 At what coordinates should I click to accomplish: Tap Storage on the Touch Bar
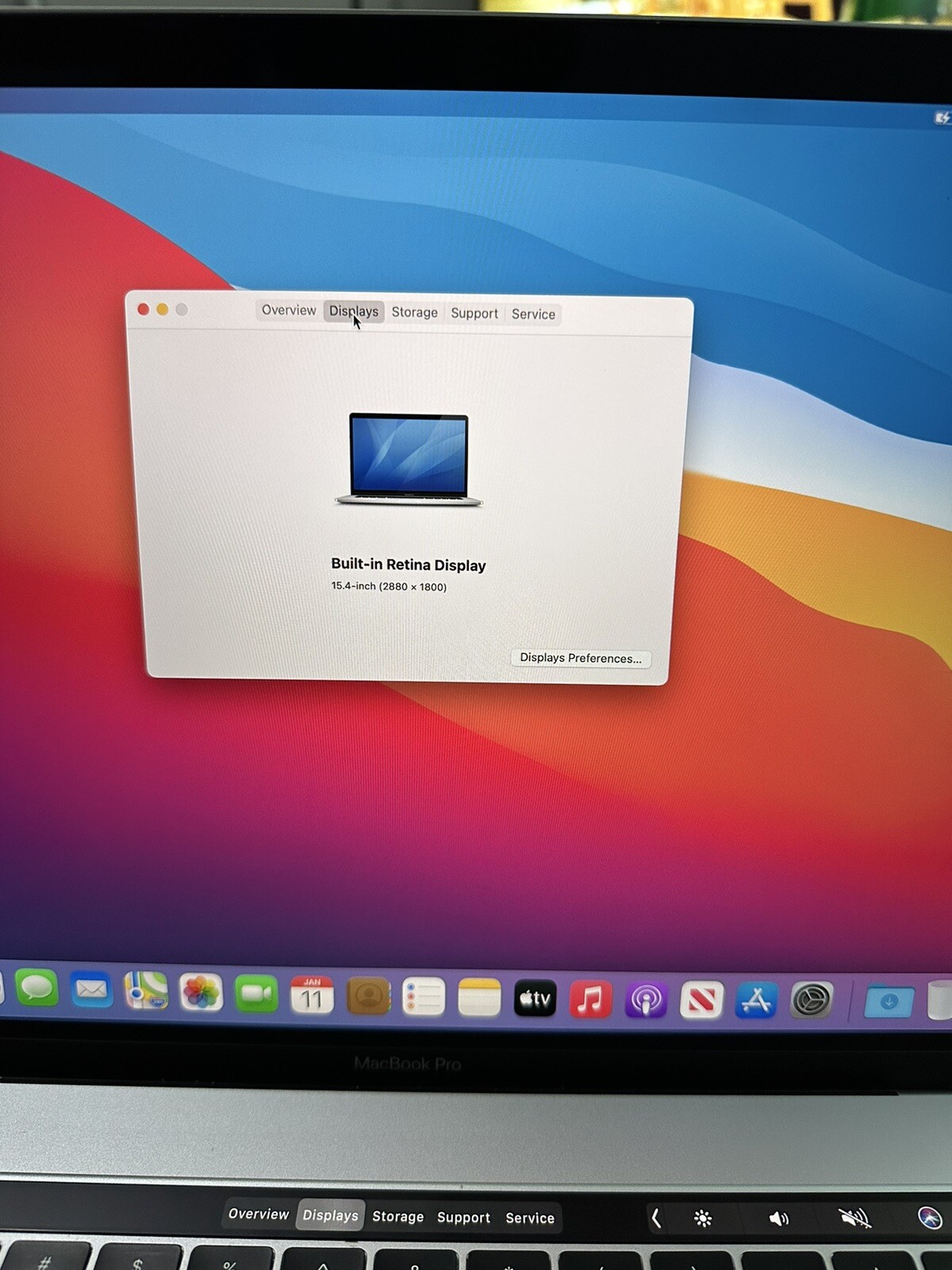click(397, 1217)
